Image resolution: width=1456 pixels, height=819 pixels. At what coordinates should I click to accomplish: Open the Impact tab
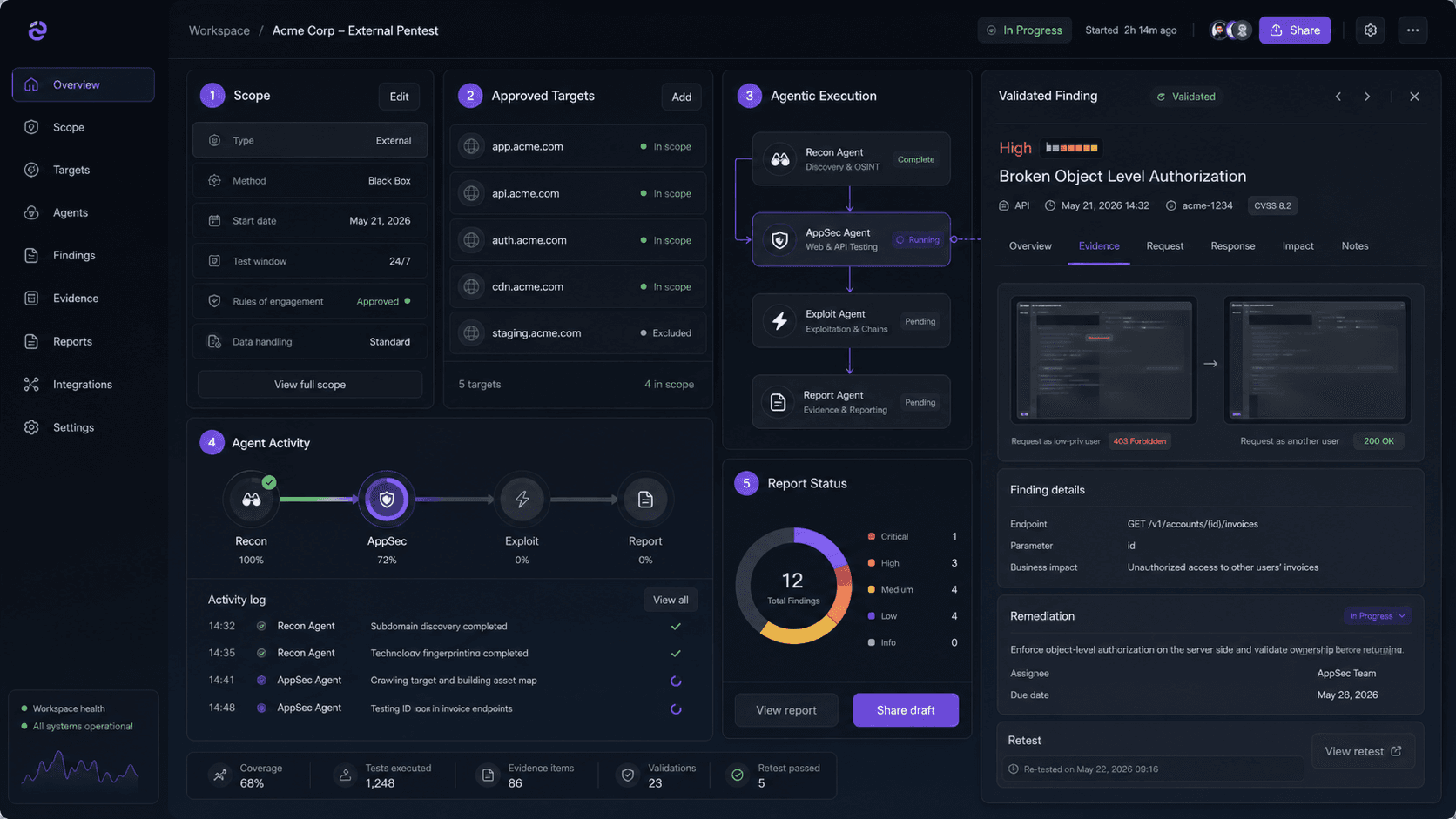(x=1298, y=246)
